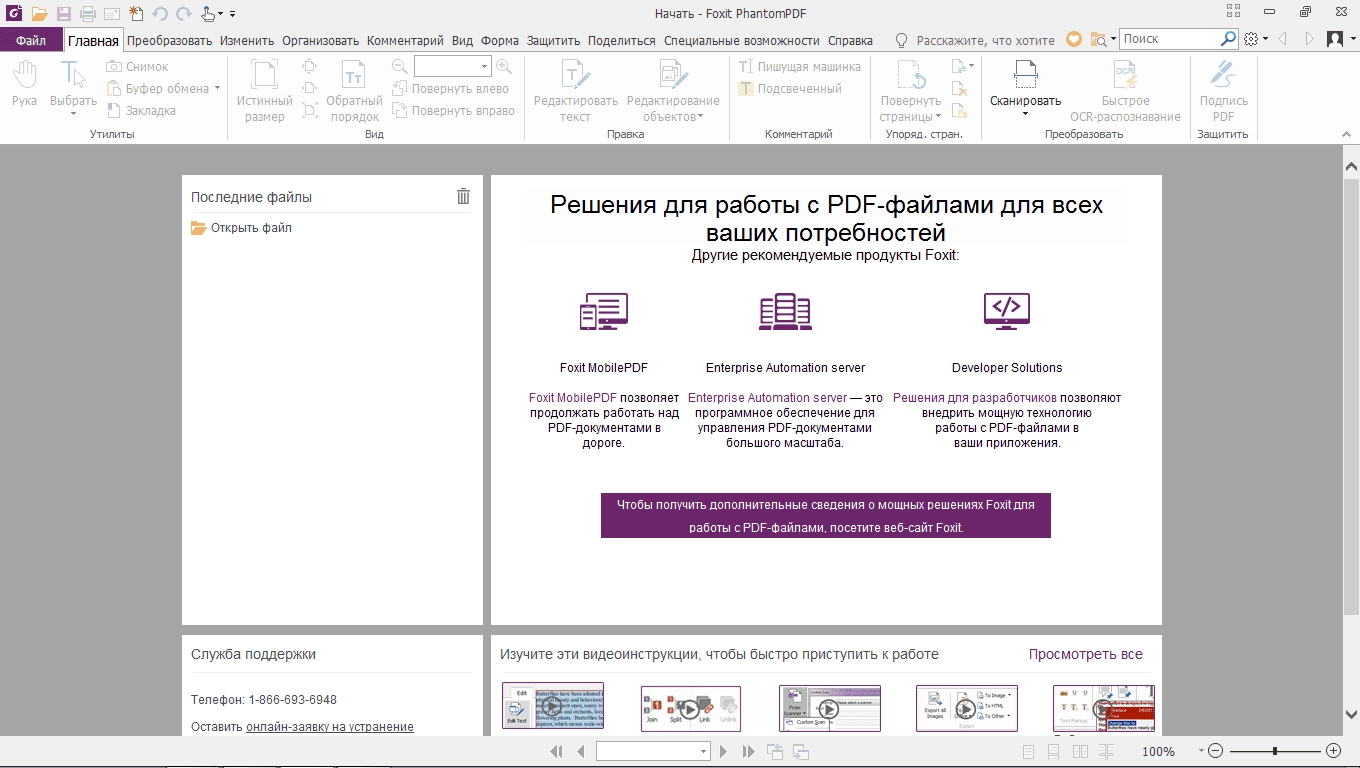The height and width of the screenshot is (768, 1360).
Task: Click the search magnifier in Поиск box
Action: tap(1229, 39)
